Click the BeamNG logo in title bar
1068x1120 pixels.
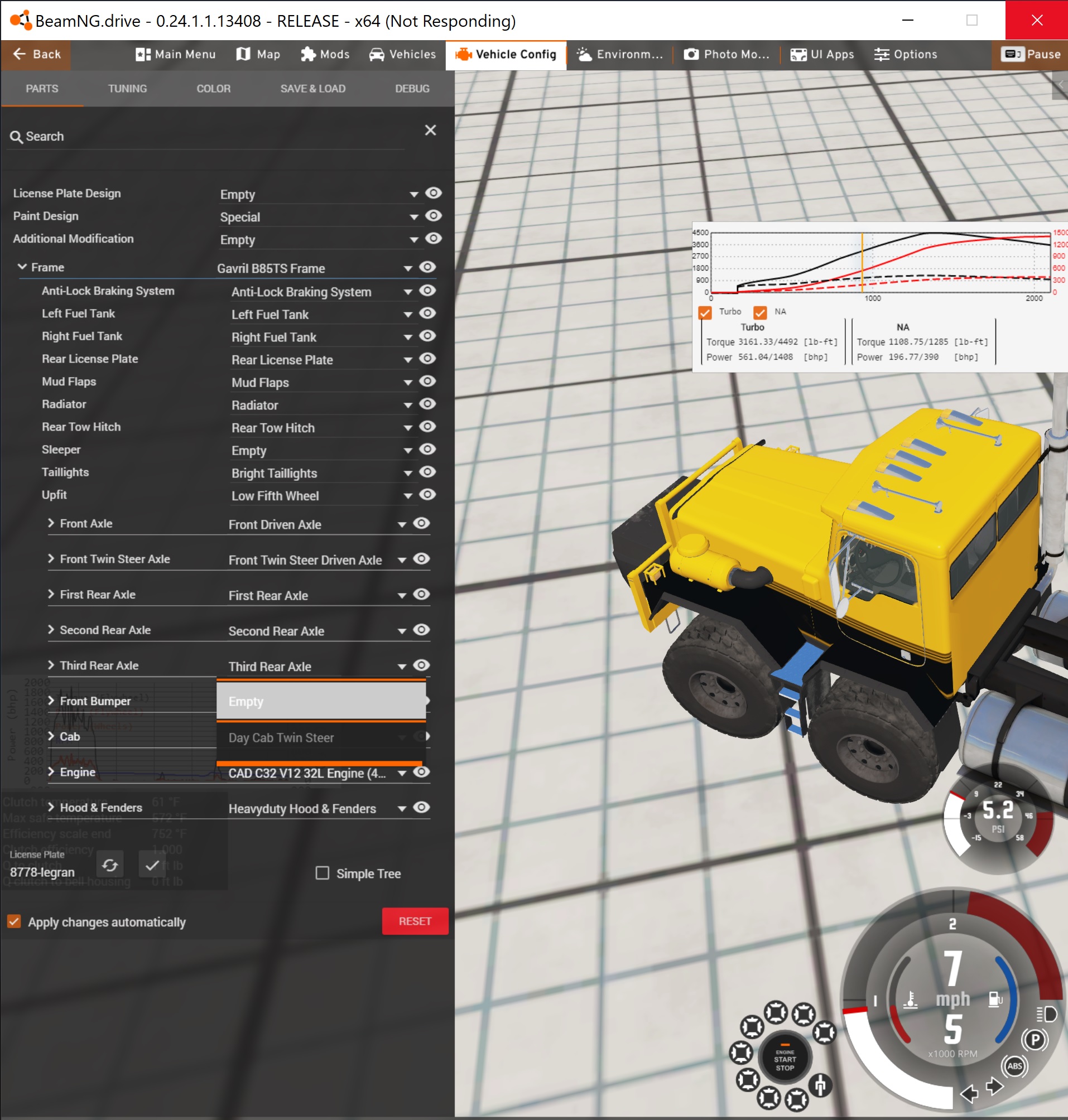pyautogui.click(x=21, y=21)
